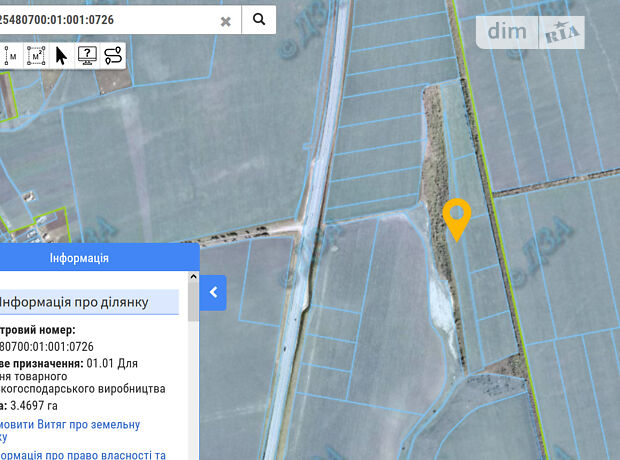This screenshot has width=620, height=460.
Task: Select the area measurement M² tool
Action: (x=36, y=56)
